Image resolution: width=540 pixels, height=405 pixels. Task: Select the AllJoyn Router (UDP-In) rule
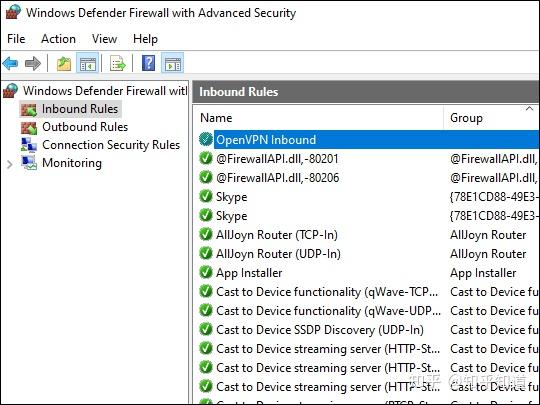(278, 254)
